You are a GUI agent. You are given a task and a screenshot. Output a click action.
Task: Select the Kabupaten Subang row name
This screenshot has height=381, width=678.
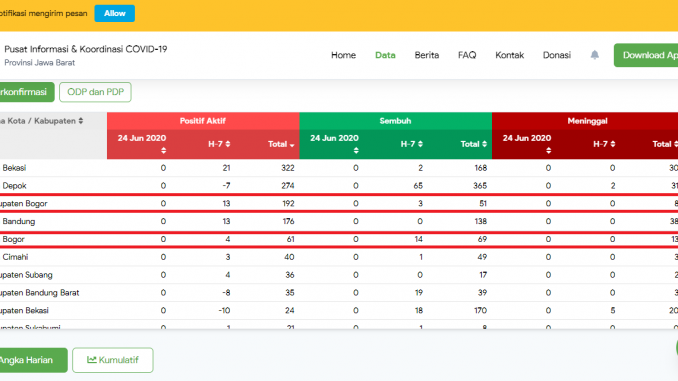click(x=26, y=275)
